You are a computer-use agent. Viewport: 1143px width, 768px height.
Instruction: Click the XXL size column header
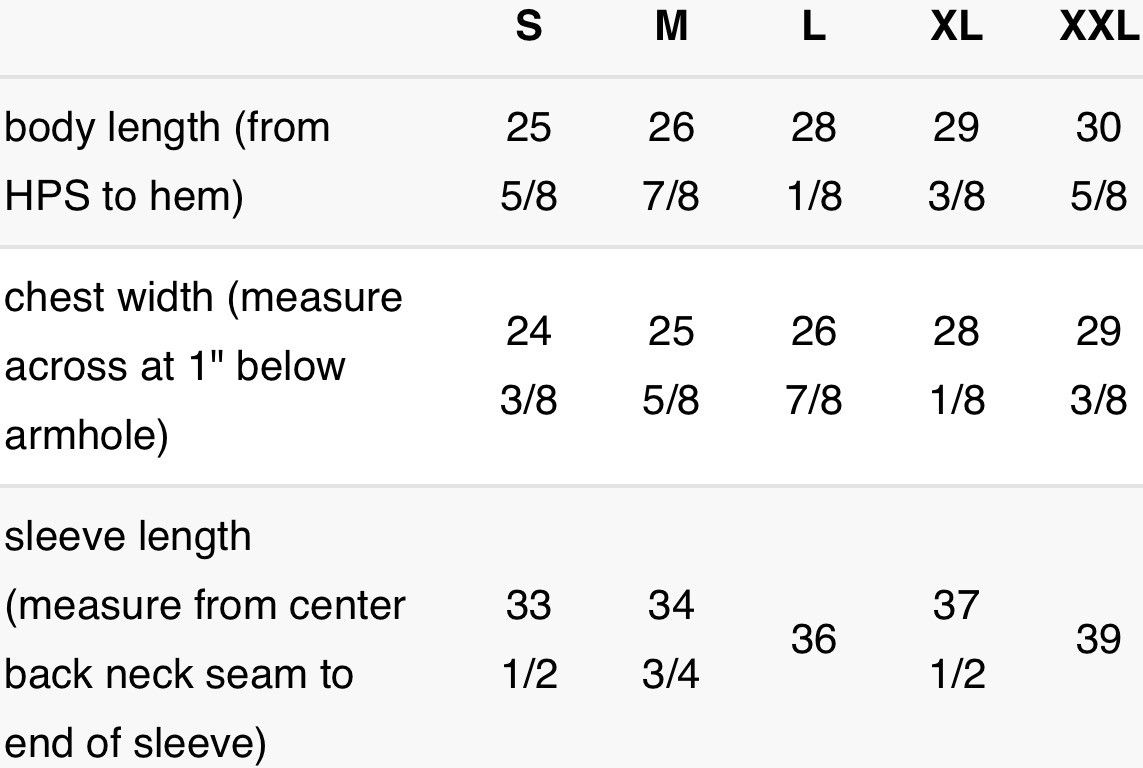coord(1099,27)
